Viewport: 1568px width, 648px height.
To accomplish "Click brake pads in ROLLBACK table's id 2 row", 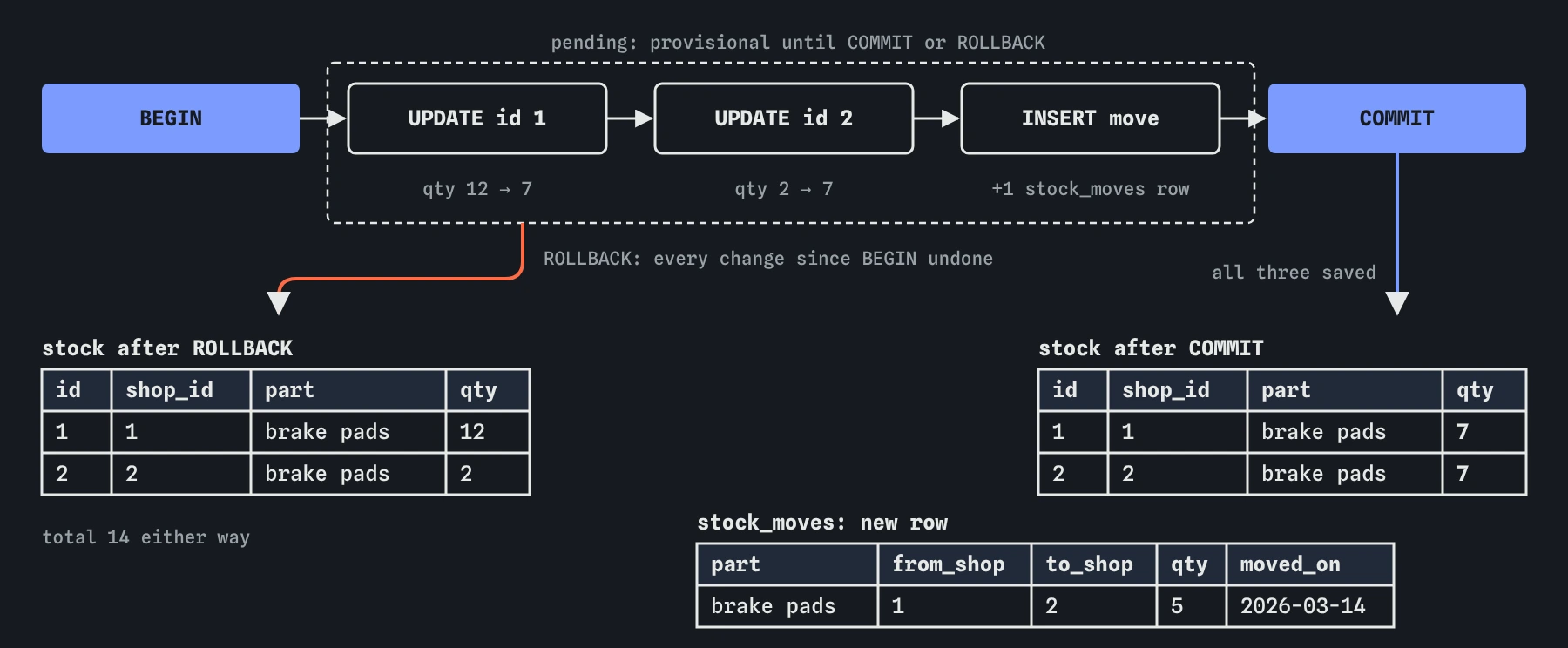I will [x=348, y=474].
